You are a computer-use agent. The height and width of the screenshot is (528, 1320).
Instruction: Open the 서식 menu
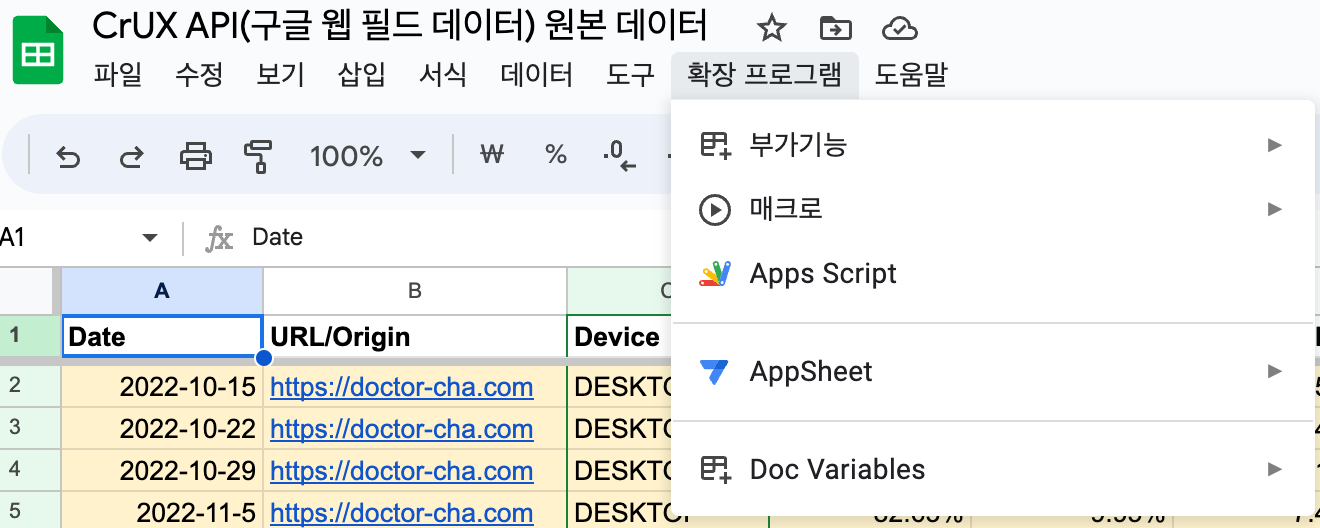click(443, 74)
